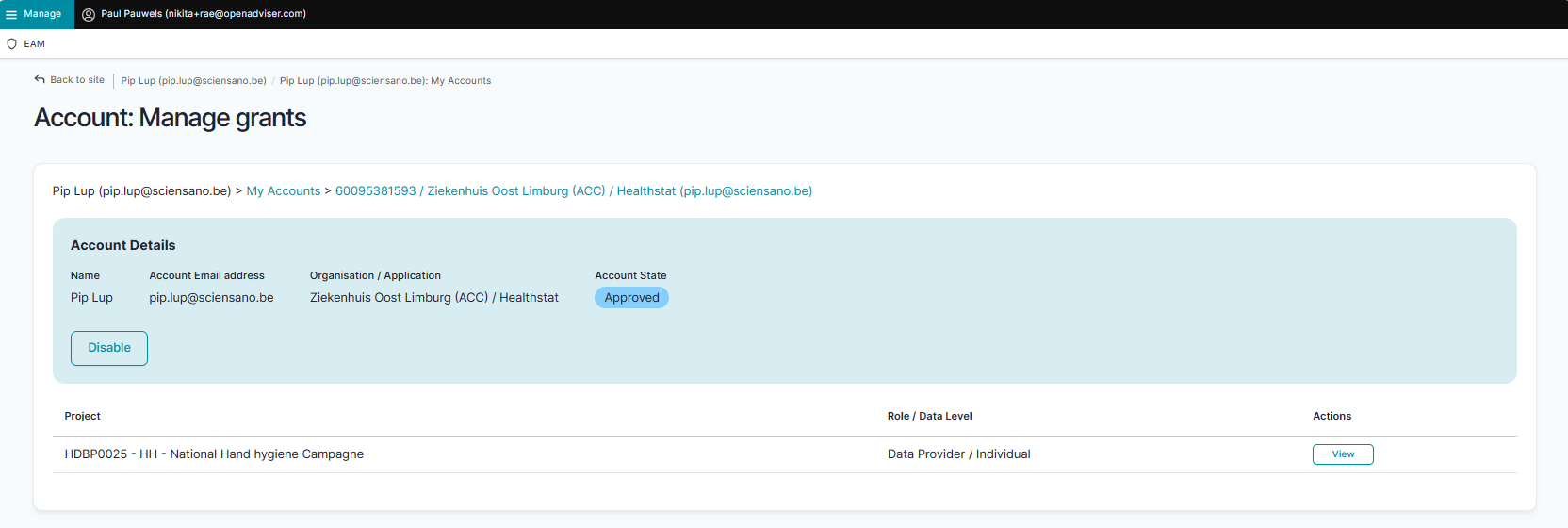
Task: Click the shield icon next to EAM
Action: [x=12, y=44]
